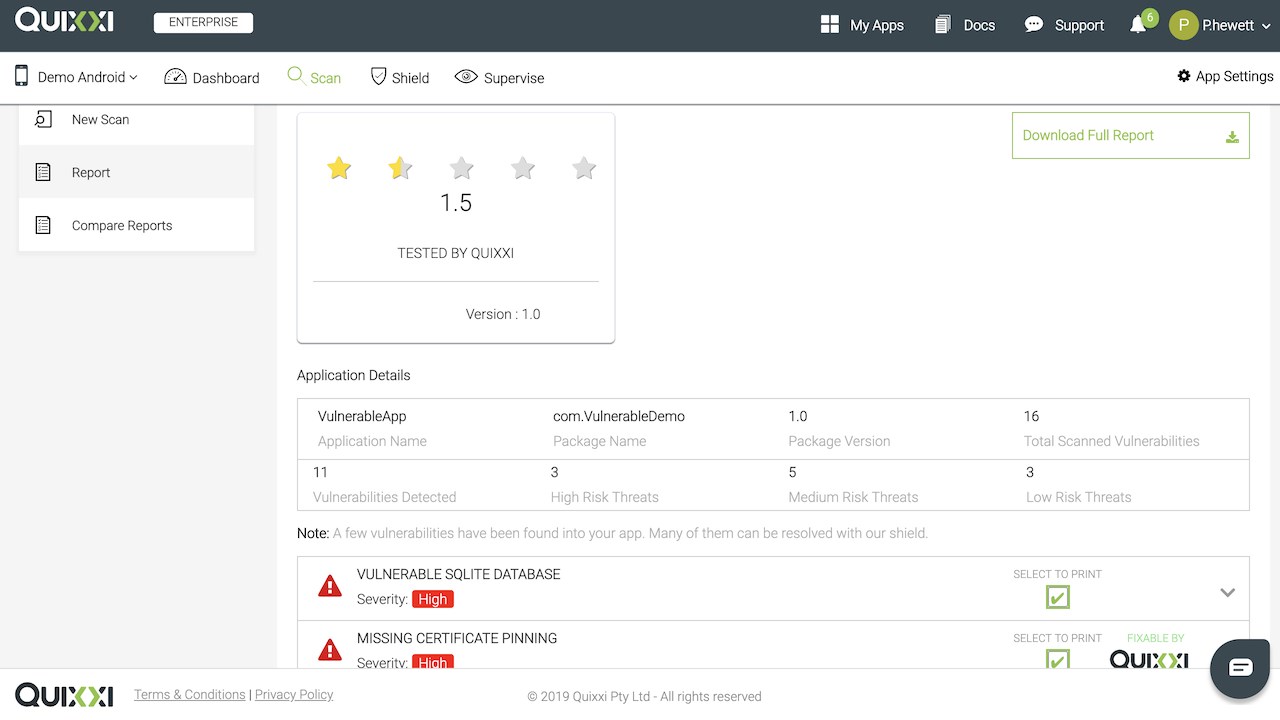
Task: Click the VULNERABLE SQLITE DATABASE title
Action: 459,574
